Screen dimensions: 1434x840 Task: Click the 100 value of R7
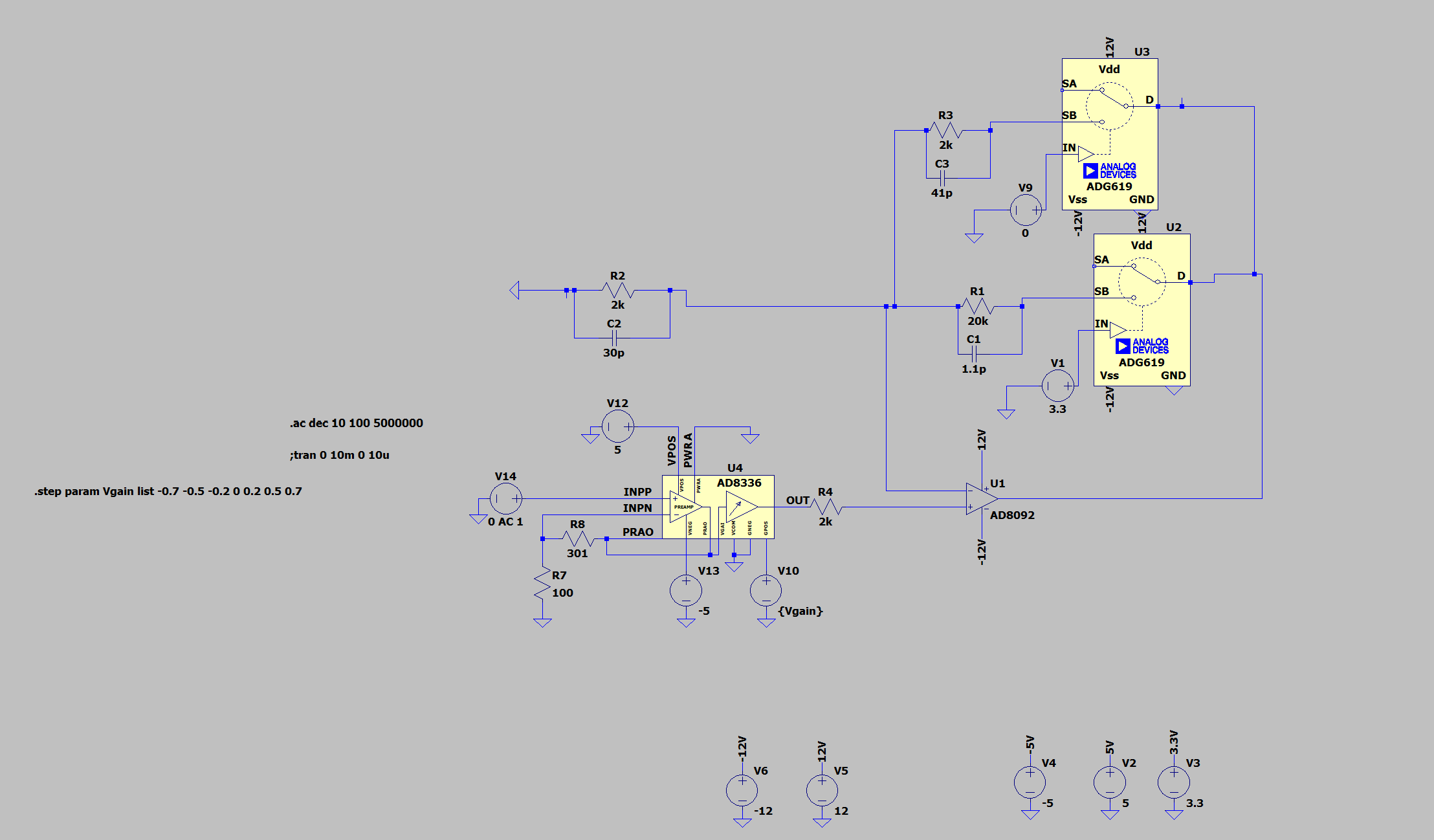(x=562, y=593)
